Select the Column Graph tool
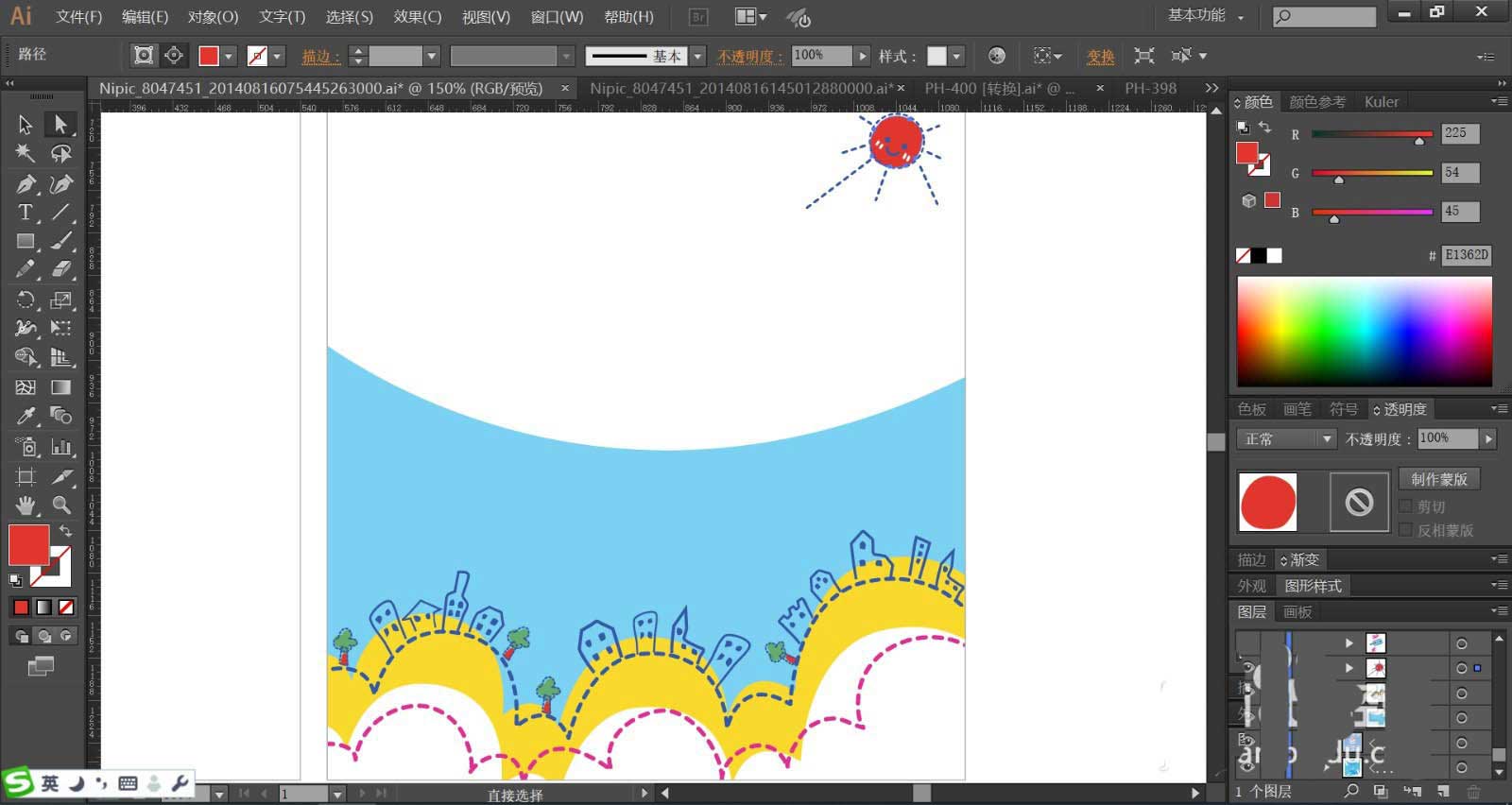The image size is (1512, 805). coord(61,446)
